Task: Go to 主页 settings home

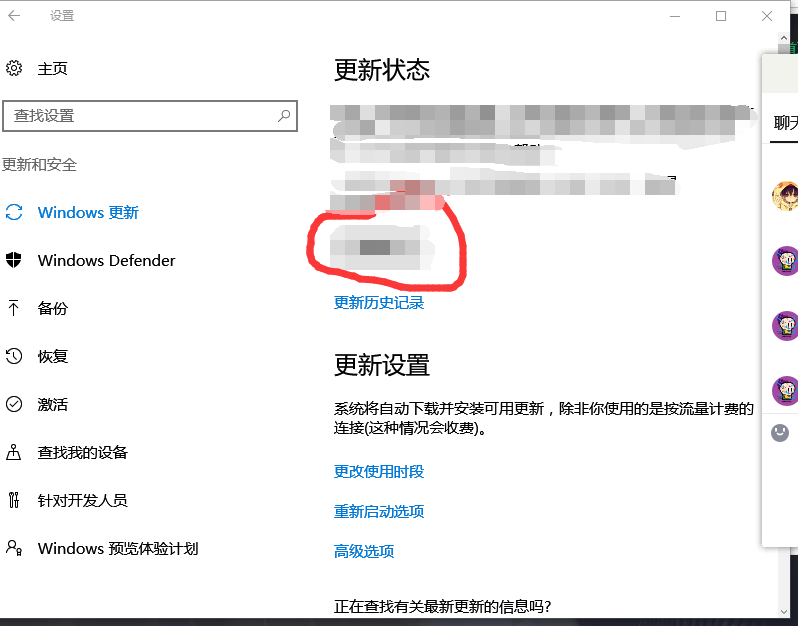Action: pos(52,68)
